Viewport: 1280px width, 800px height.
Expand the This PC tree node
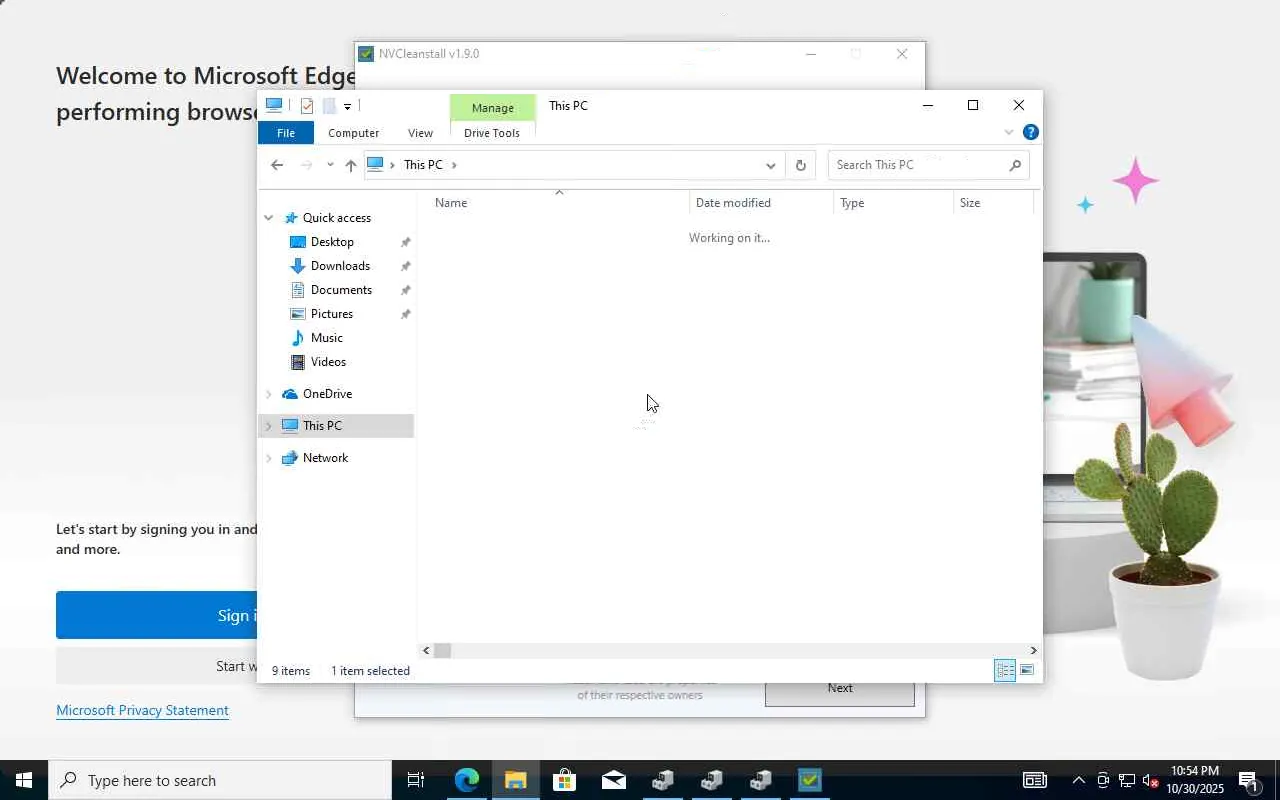click(268, 426)
